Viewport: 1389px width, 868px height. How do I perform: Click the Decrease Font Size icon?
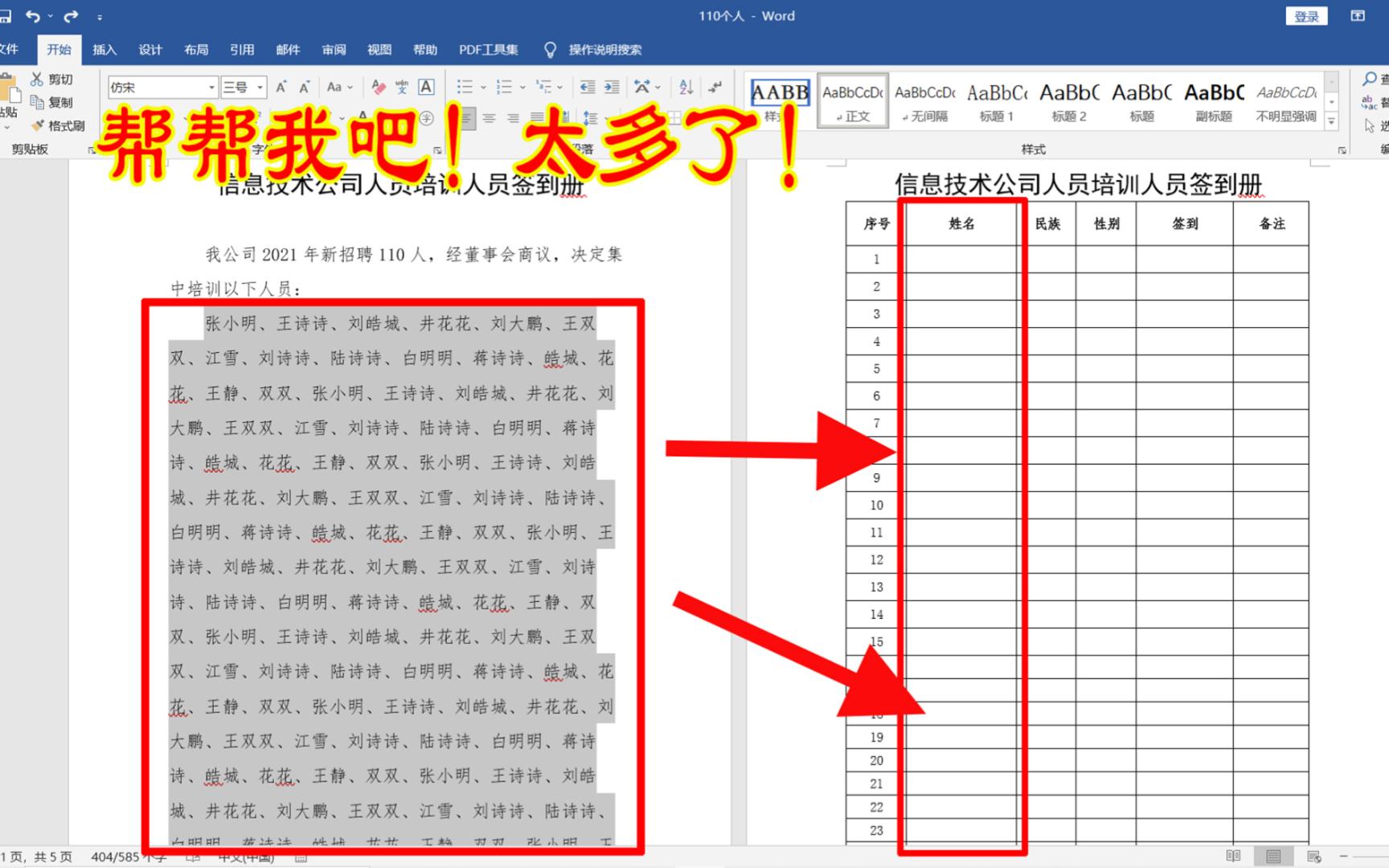pyautogui.click(x=304, y=87)
